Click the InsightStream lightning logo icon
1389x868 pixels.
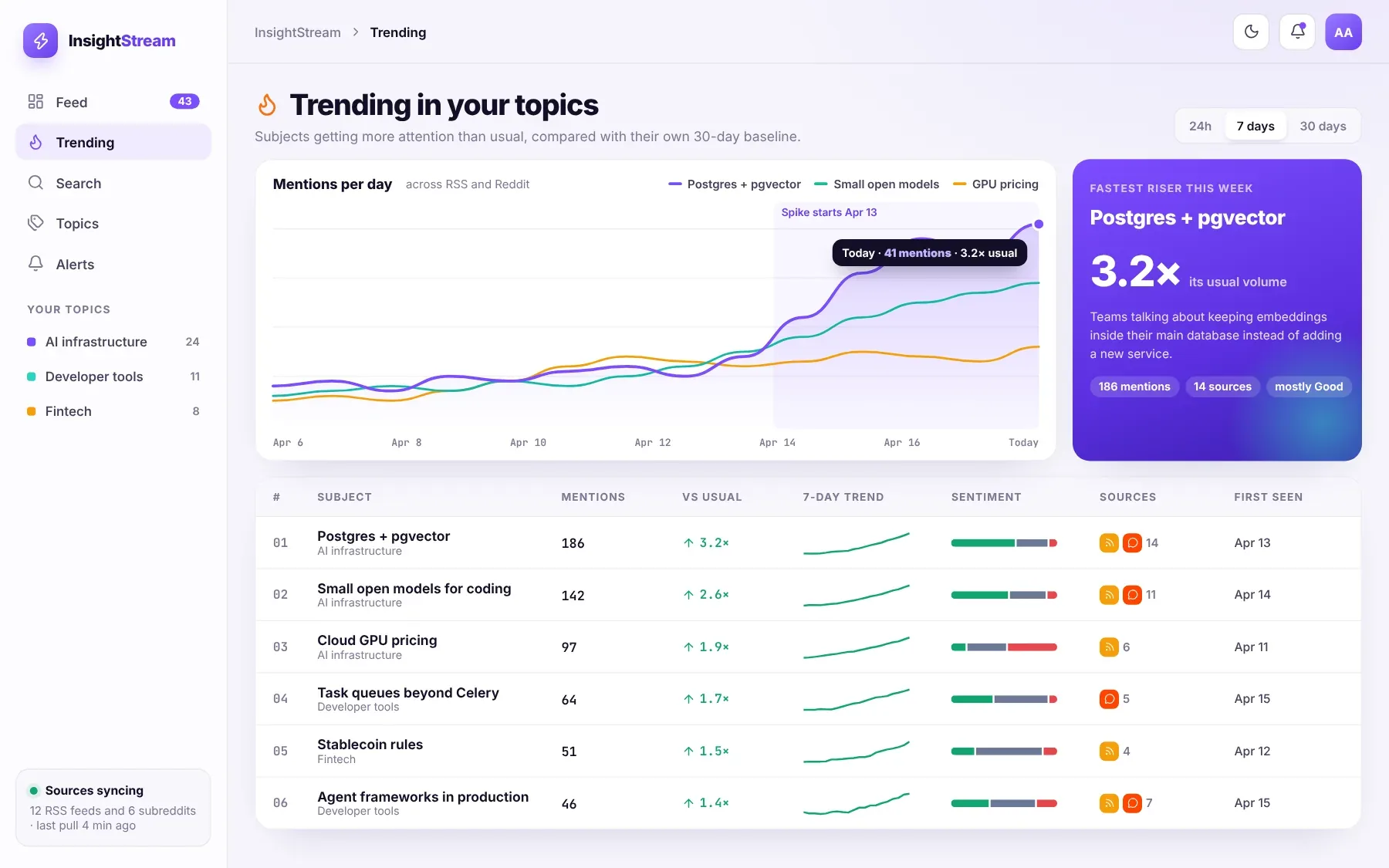40,40
